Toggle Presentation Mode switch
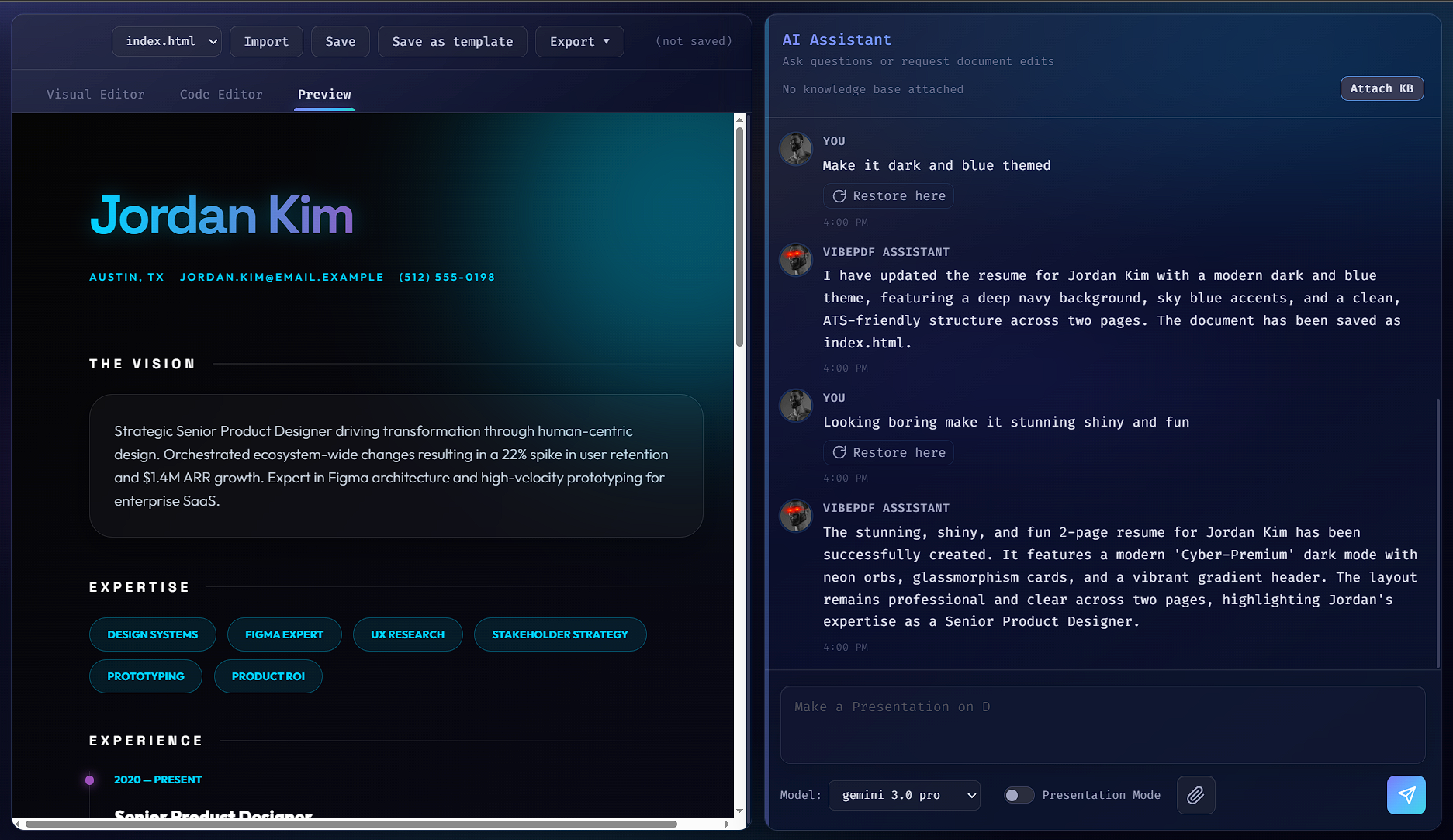This screenshot has width=1453, height=840. tap(1019, 795)
